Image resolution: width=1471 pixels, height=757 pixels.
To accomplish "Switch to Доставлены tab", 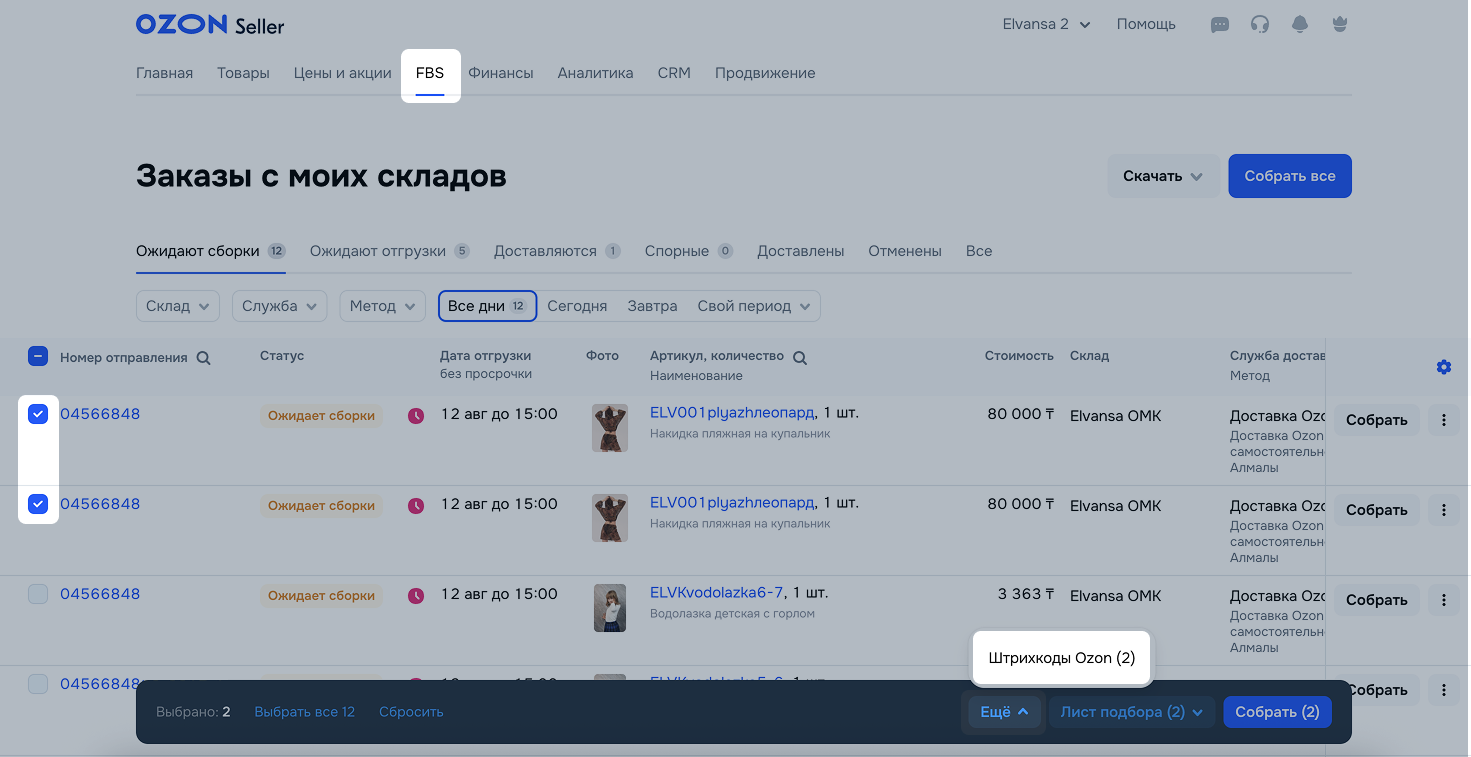I will point(801,251).
